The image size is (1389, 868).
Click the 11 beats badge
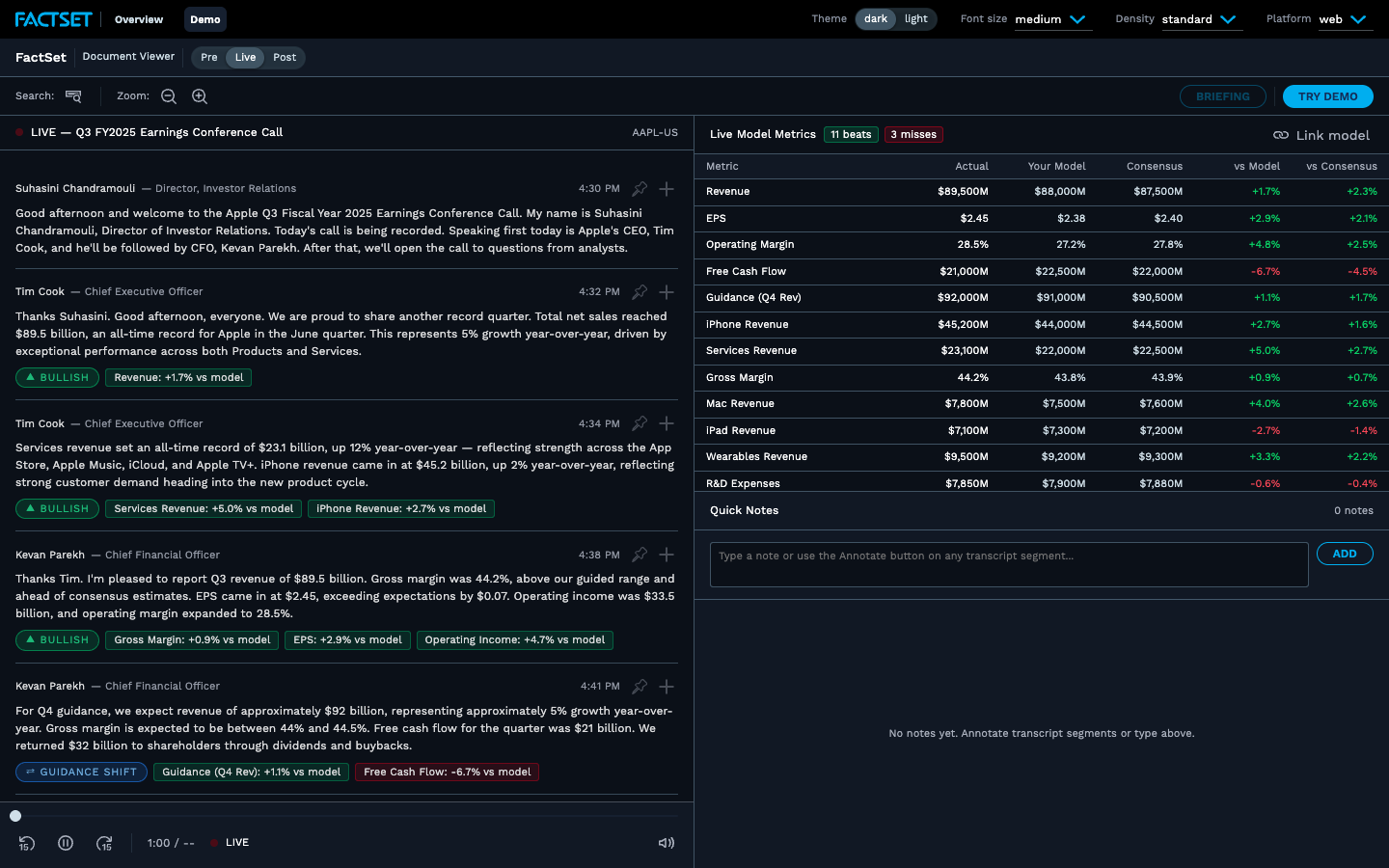[x=851, y=134]
